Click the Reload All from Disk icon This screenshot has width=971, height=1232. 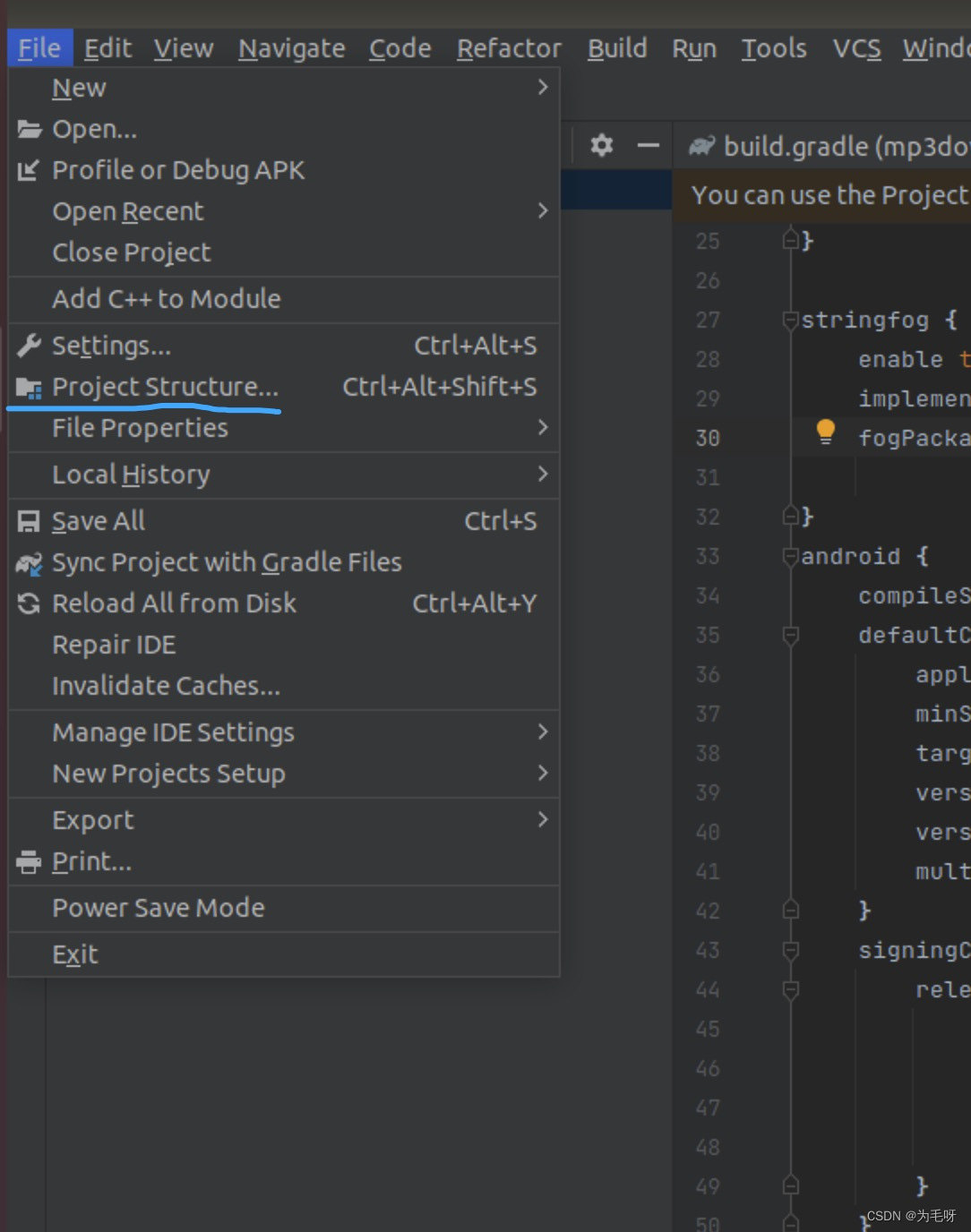(x=28, y=603)
